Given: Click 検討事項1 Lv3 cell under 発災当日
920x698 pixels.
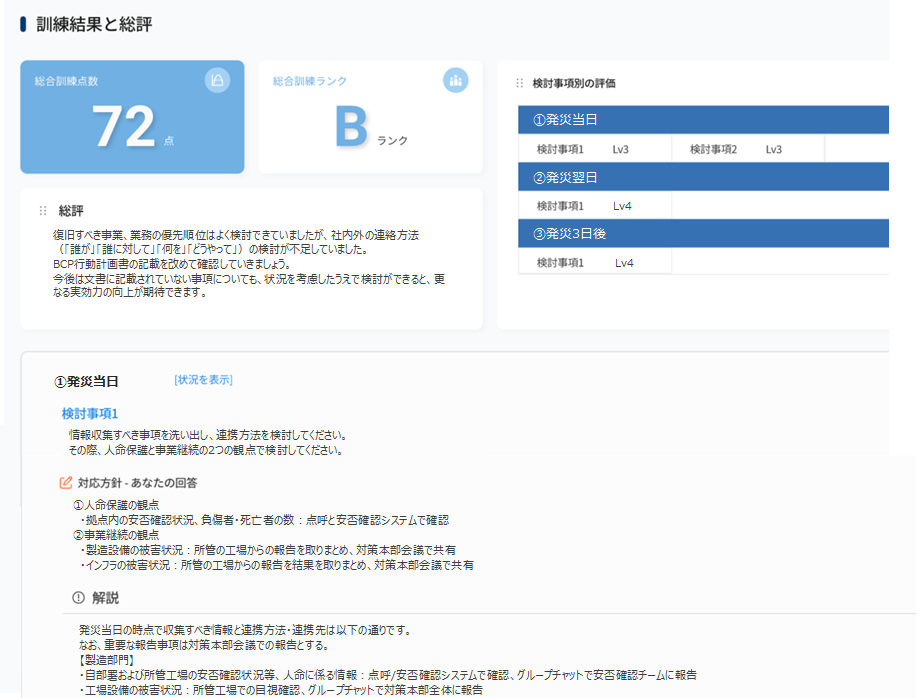Looking at the screenshot, I should pos(595,149).
